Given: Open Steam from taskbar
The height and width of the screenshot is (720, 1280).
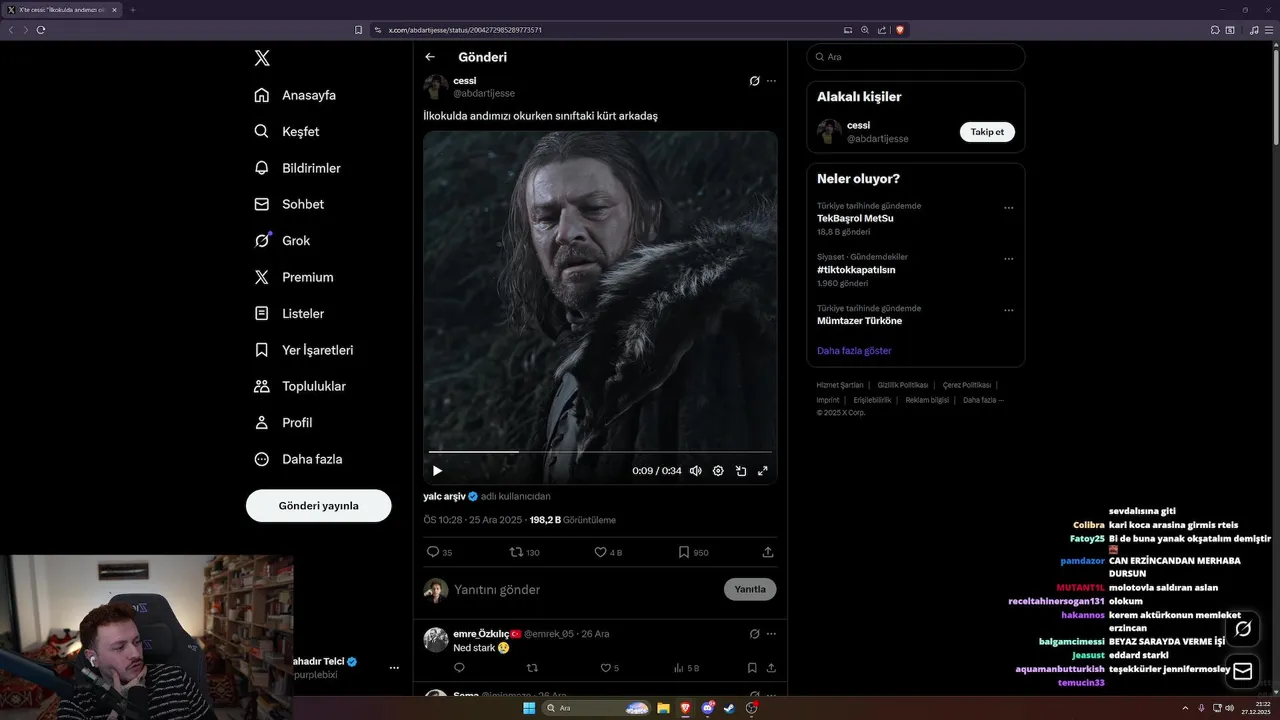Looking at the screenshot, I should [x=730, y=708].
